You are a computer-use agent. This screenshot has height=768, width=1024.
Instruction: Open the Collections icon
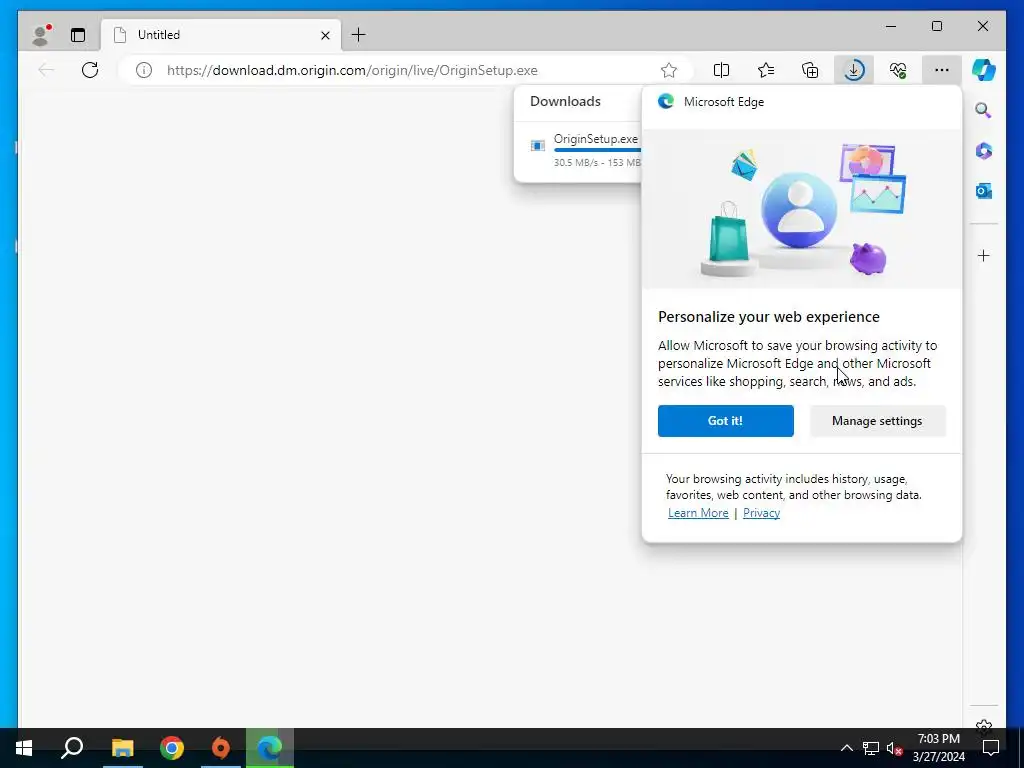tap(810, 70)
